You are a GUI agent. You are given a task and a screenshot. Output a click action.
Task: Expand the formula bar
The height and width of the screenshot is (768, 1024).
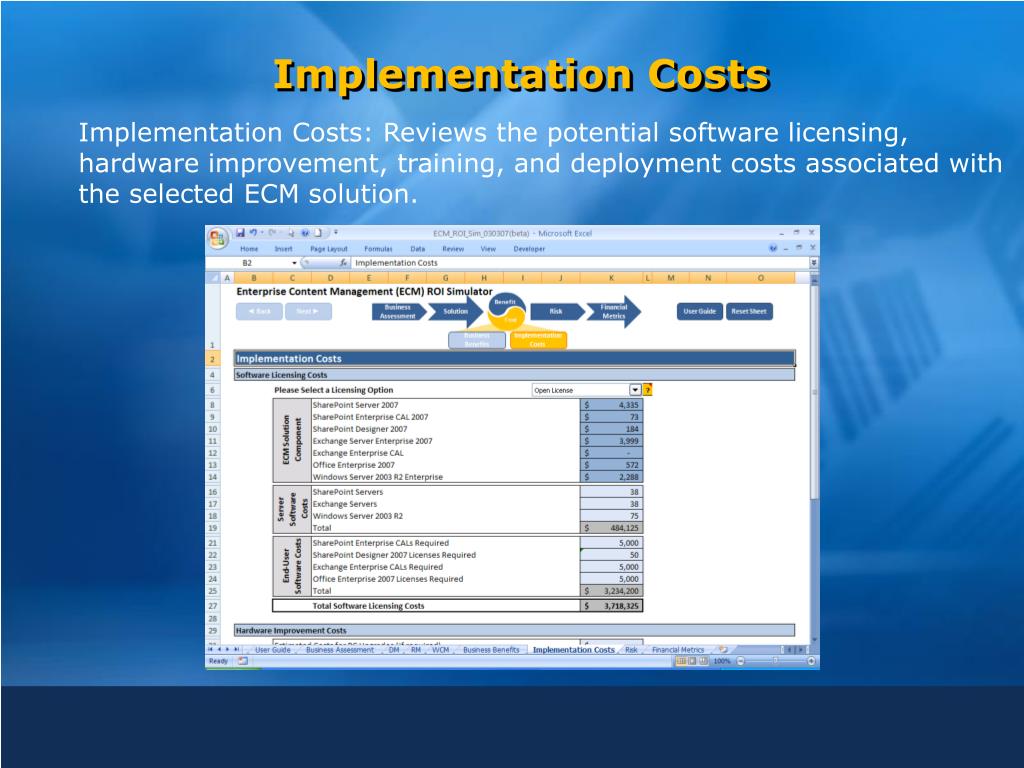click(814, 263)
